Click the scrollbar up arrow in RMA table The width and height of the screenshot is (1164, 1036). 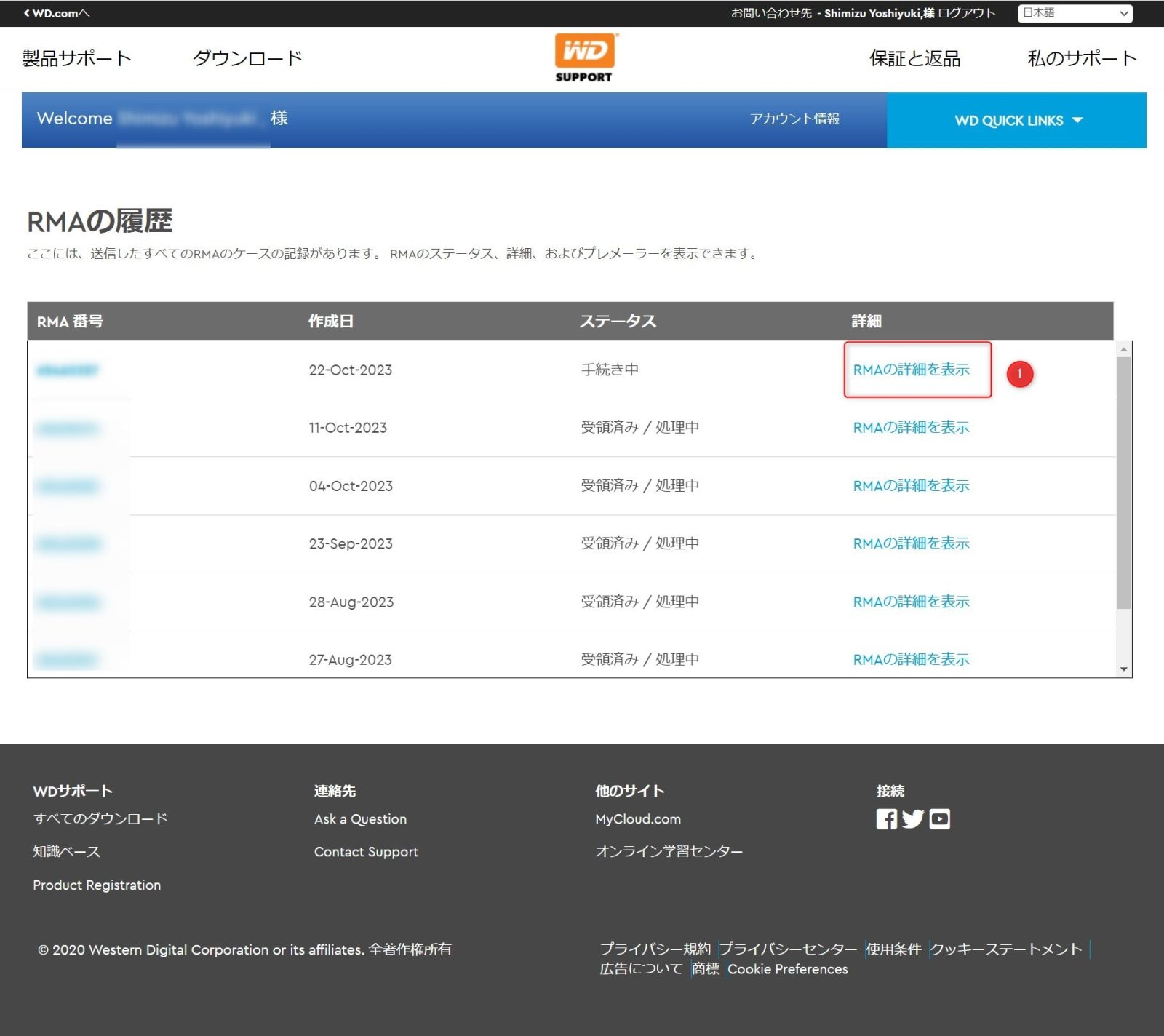[x=1124, y=350]
